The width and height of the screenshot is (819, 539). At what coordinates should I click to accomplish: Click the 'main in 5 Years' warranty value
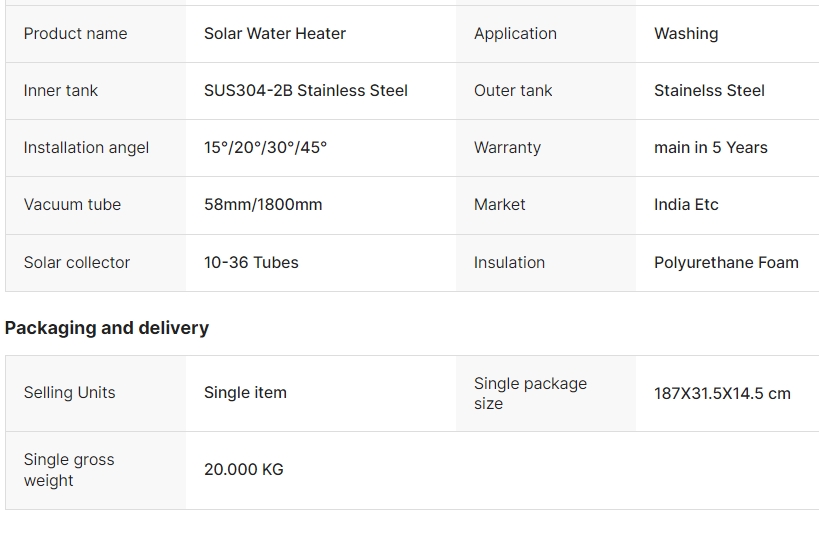(x=711, y=147)
